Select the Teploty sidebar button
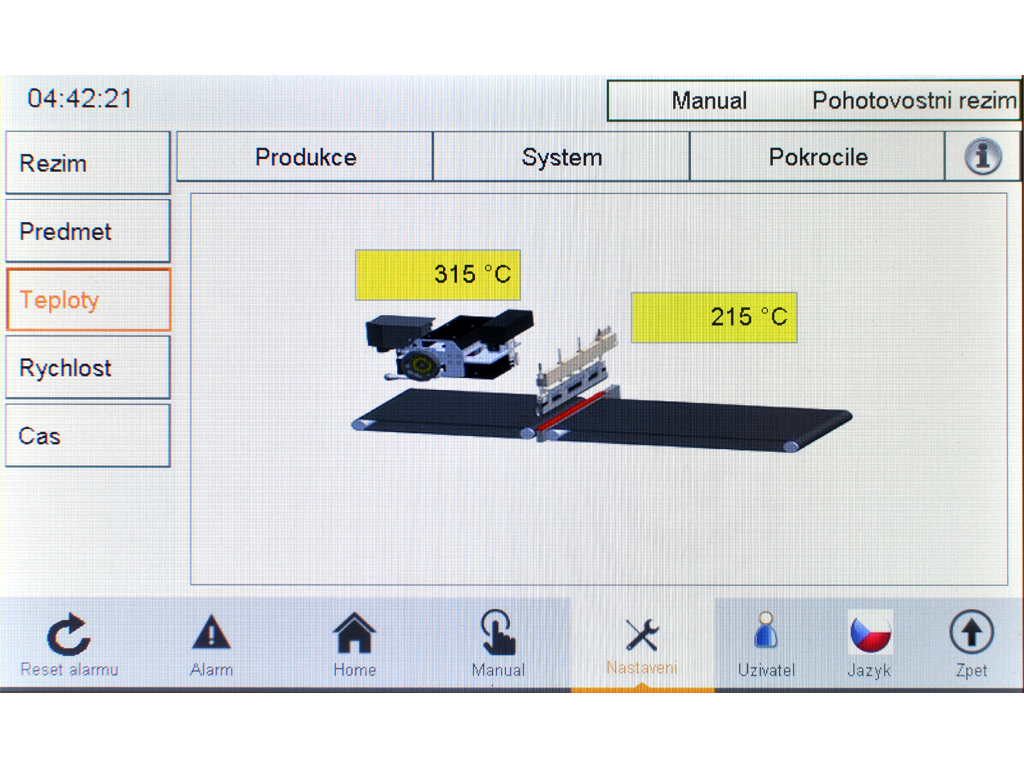The width and height of the screenshot is (1024, 768). tap(88, 300)
